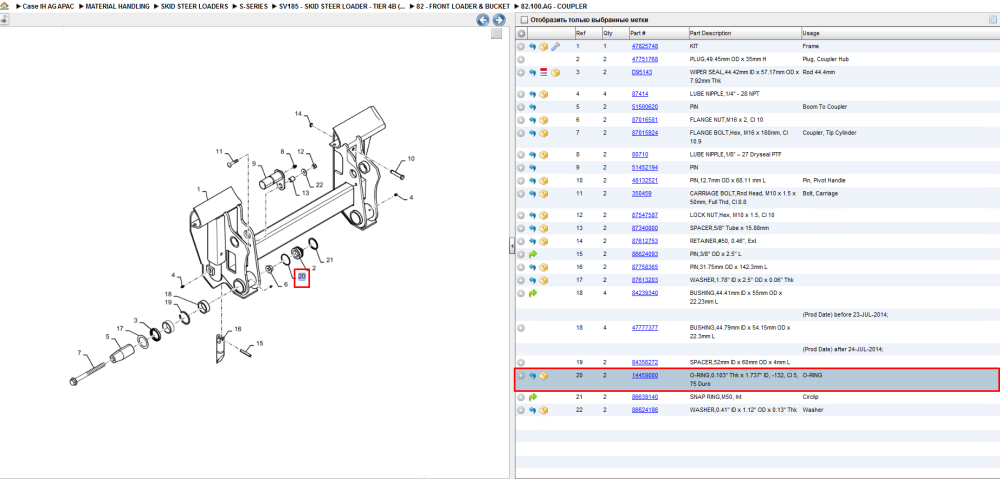Click add-all plus icon in table header

[521, 33]
